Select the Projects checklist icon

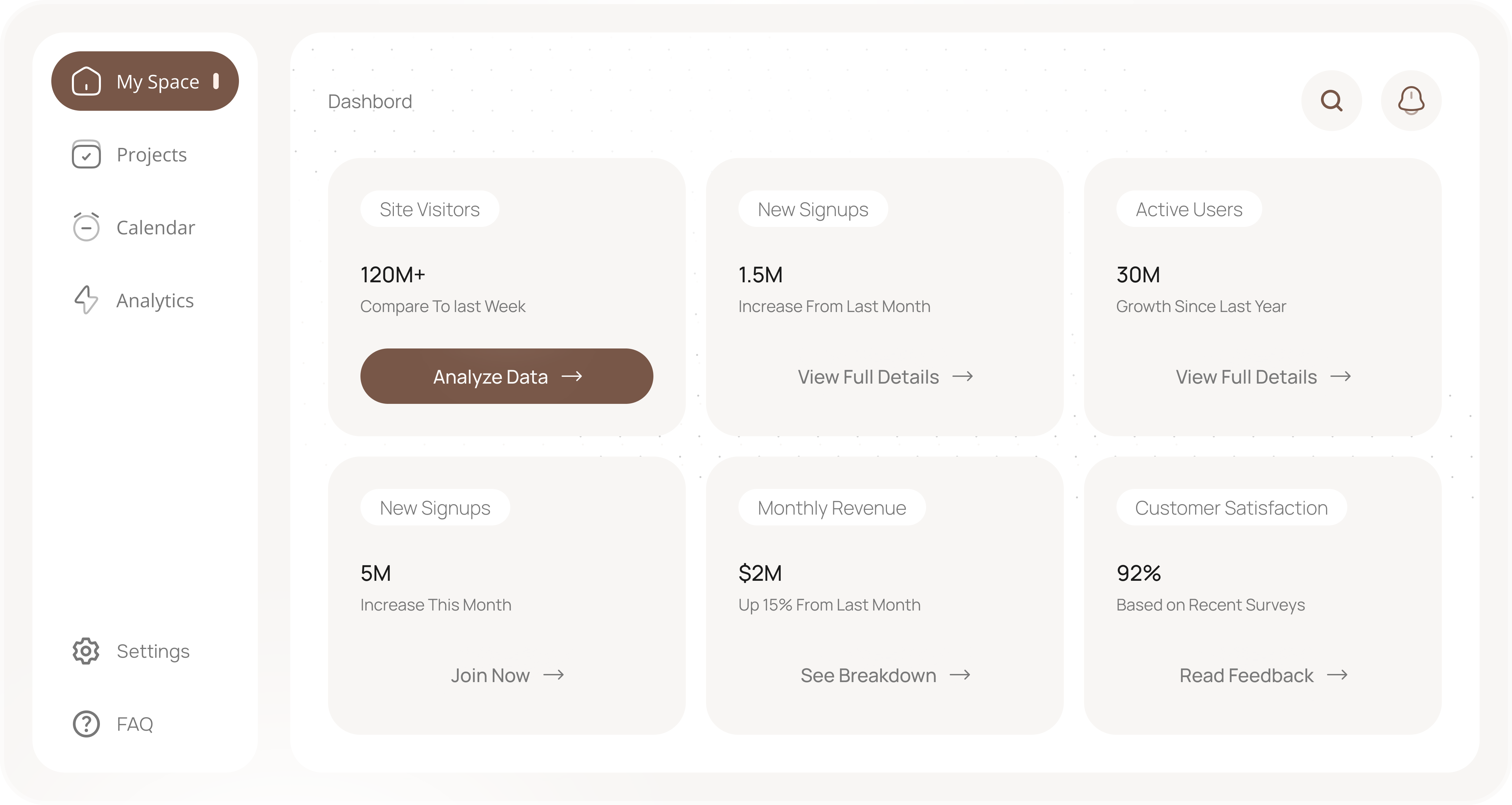pyautogui.click(x=86, y=154)
